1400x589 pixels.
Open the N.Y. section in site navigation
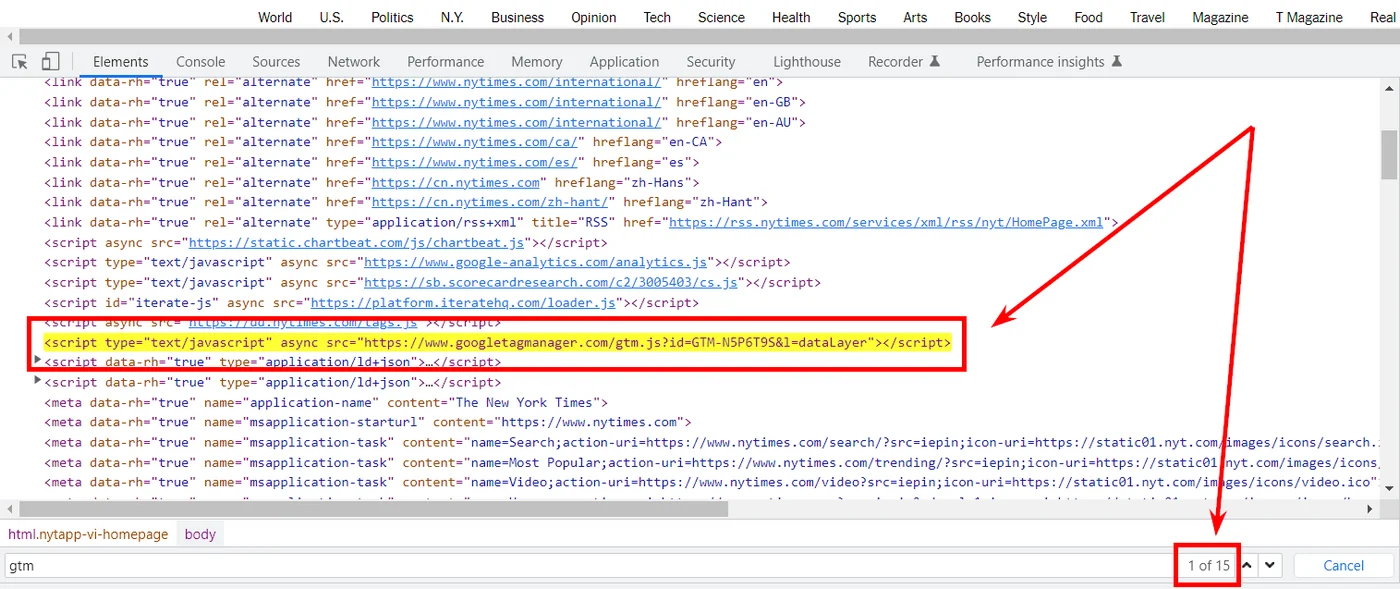[452, 17]
